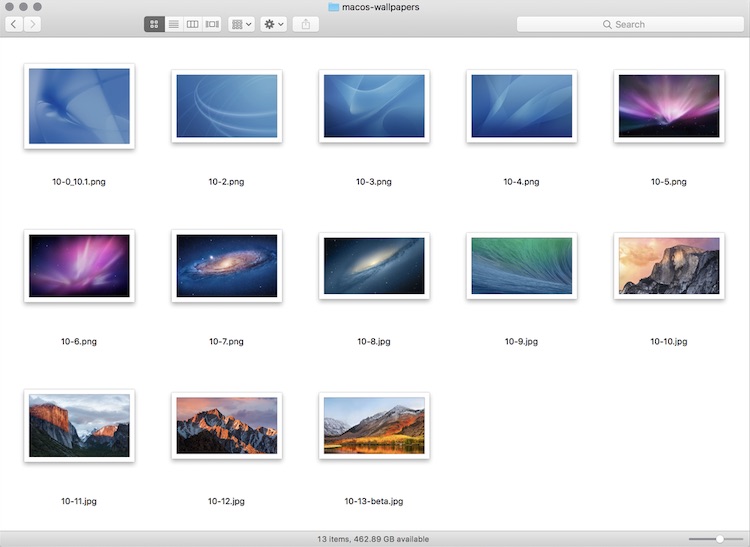Click the file name 10-0_10.1.png
This screenshot has width=750, height=547.
coord(79,182)
